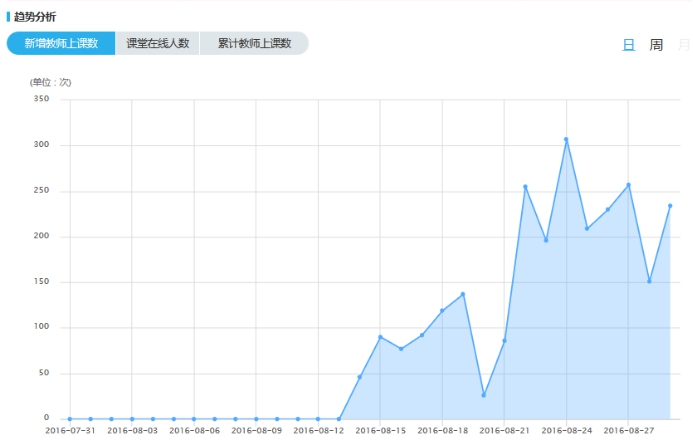The width and height of the screenshot is (693, 445).
Task: Click the 350 y-axis value
Action: tap(42, 99)
